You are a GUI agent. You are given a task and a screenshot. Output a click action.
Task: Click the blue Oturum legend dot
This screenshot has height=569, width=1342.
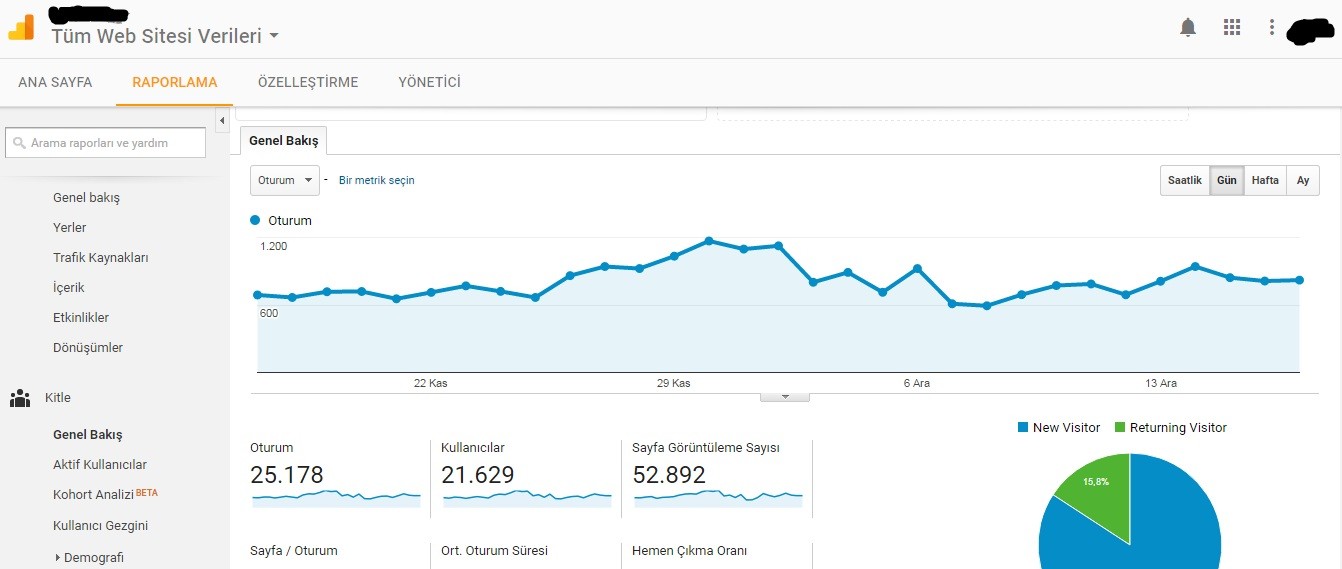(255, 220)
